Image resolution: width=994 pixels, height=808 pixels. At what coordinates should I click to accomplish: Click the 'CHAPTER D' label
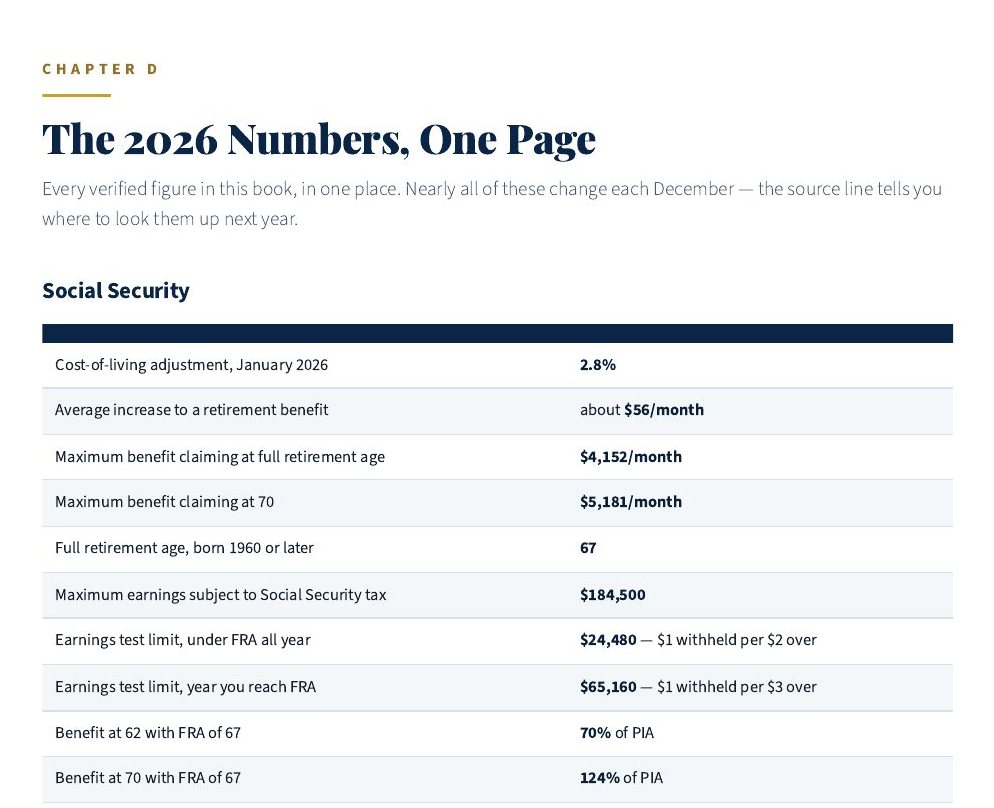pos(100,69)
